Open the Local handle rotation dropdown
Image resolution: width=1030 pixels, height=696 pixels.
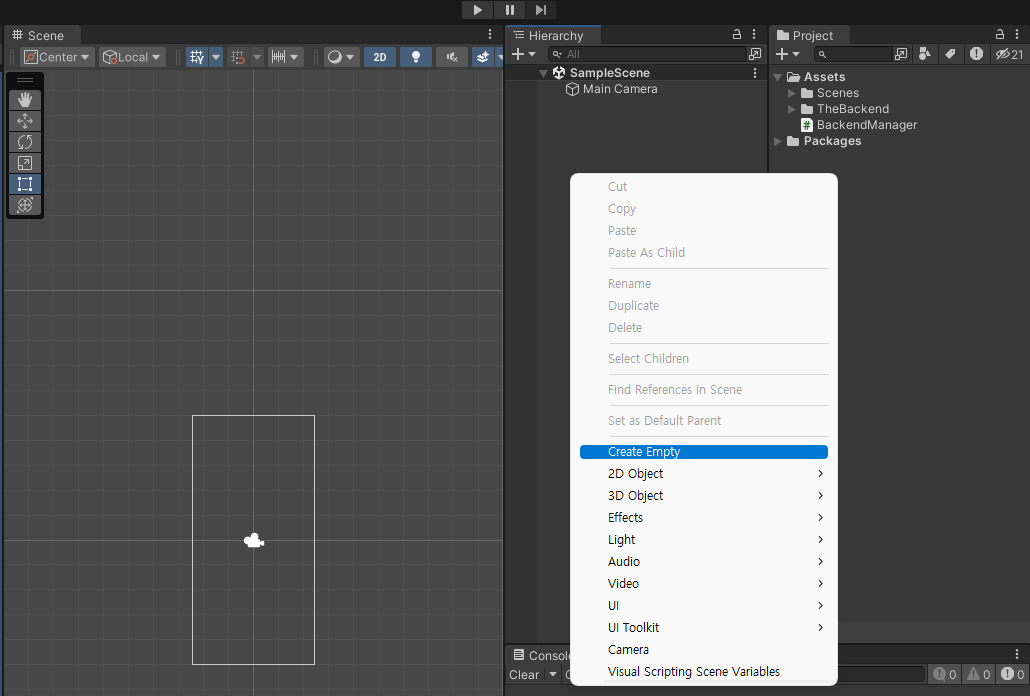[x=132, y=57]
